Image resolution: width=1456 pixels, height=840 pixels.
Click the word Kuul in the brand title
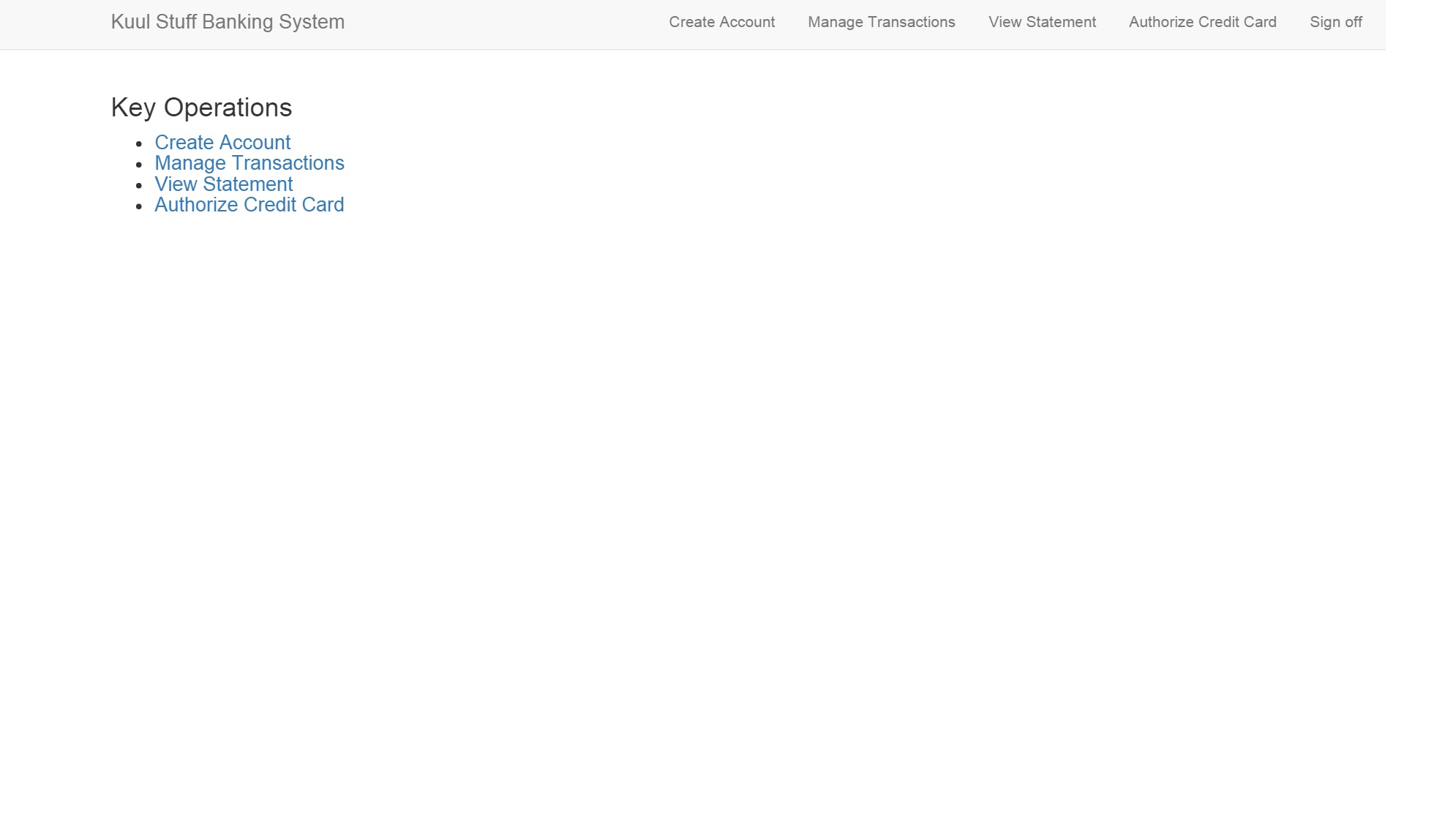(x=130, y=22)
